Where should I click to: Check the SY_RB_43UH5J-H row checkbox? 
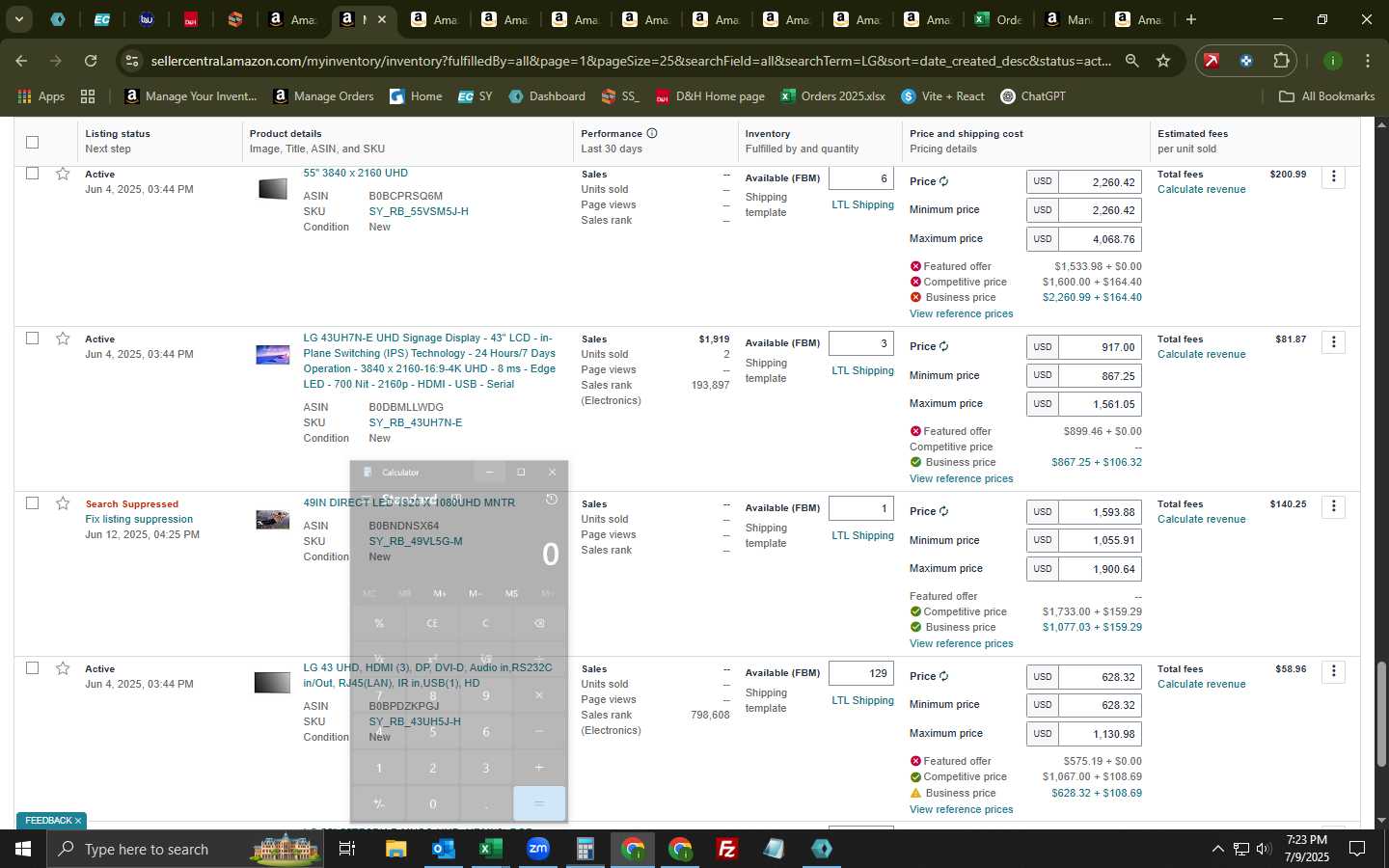pos(32,668)
